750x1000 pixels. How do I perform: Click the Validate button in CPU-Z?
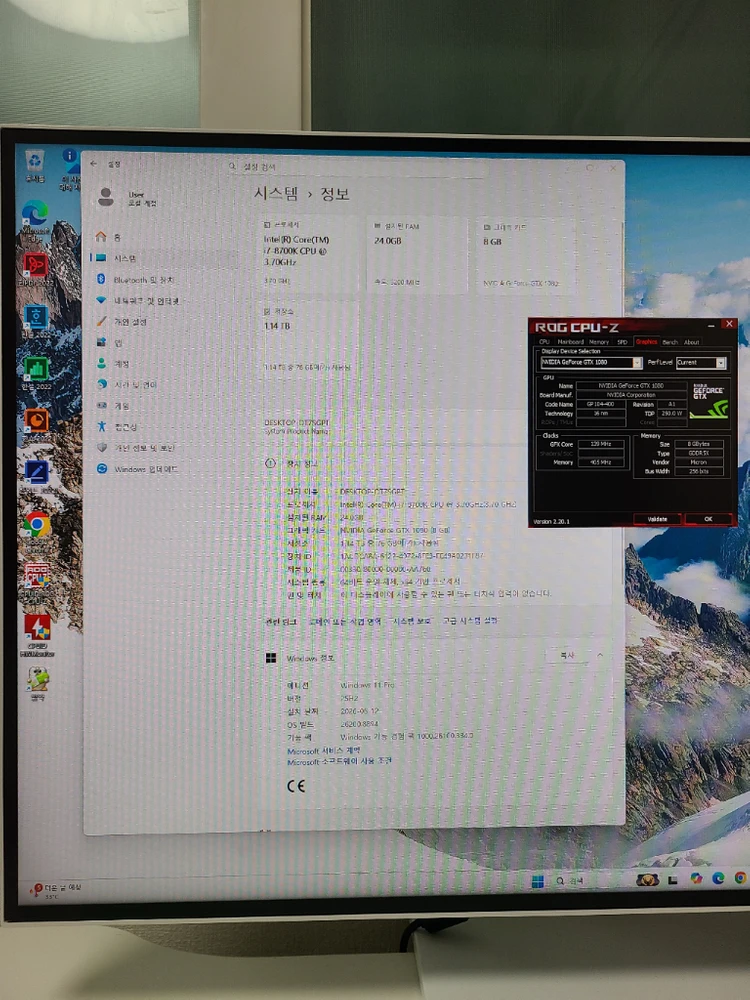tap(657, 518)
